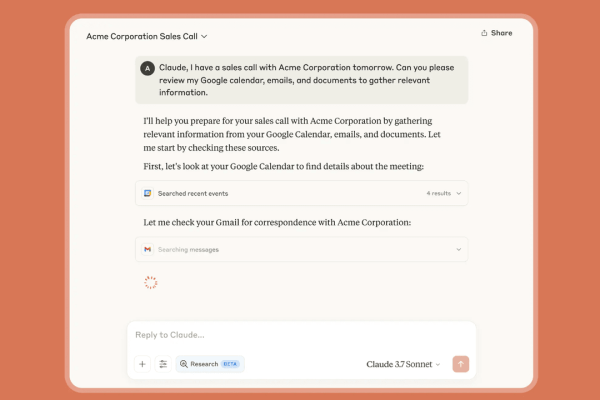This screenshot has height=400, width=600.
Task: Click the line First, let's look at your Google Calendar
Action: click(284, 167)
